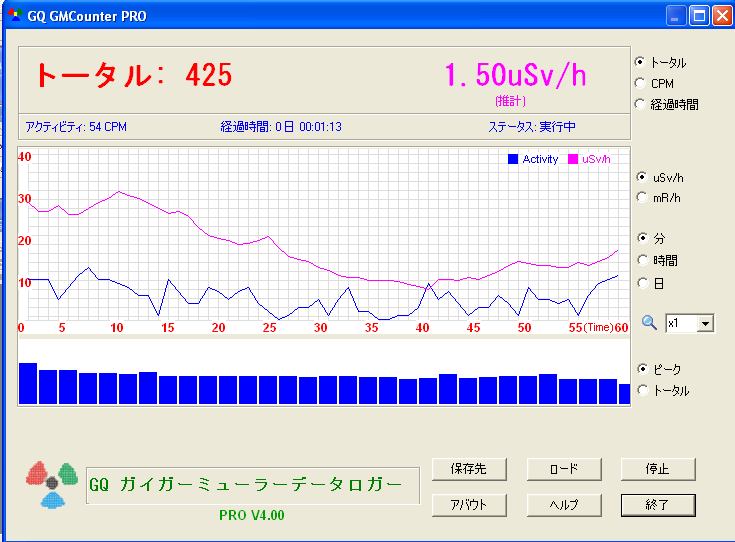Select the トータル display radio at top

[x=640, y=62]
